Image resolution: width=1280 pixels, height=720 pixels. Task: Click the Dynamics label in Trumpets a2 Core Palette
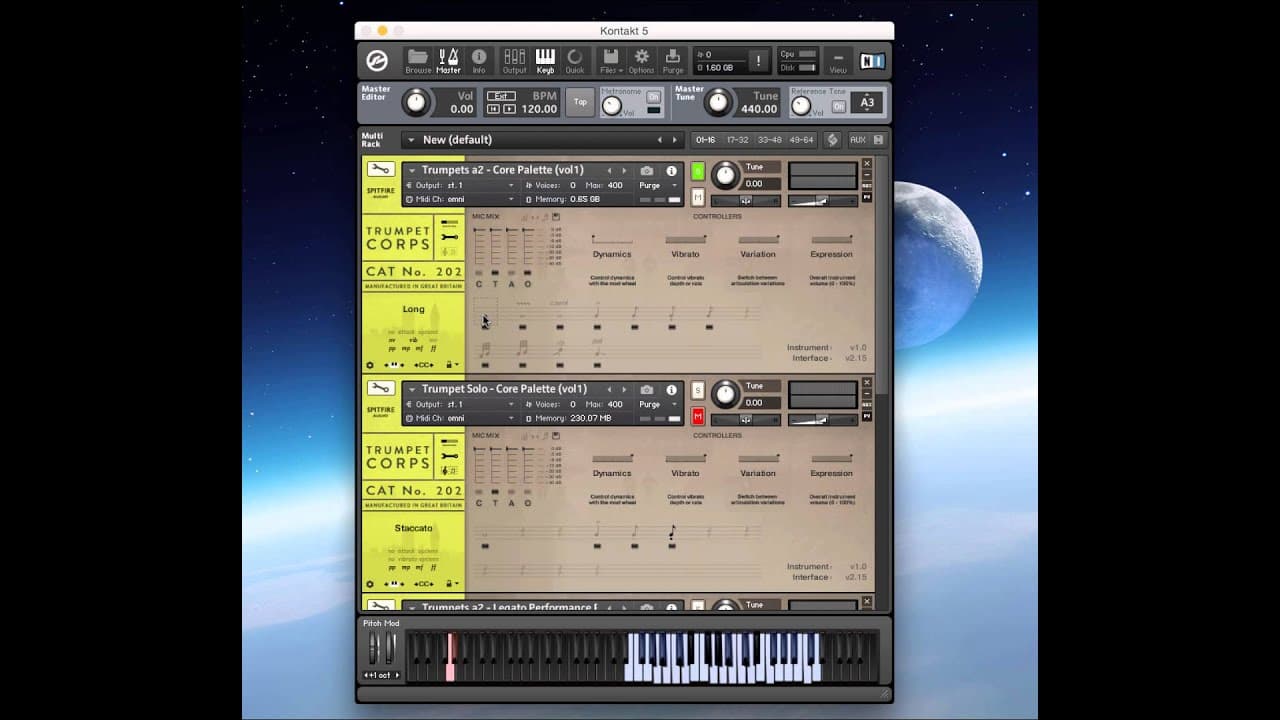click(x=612, y=254)
